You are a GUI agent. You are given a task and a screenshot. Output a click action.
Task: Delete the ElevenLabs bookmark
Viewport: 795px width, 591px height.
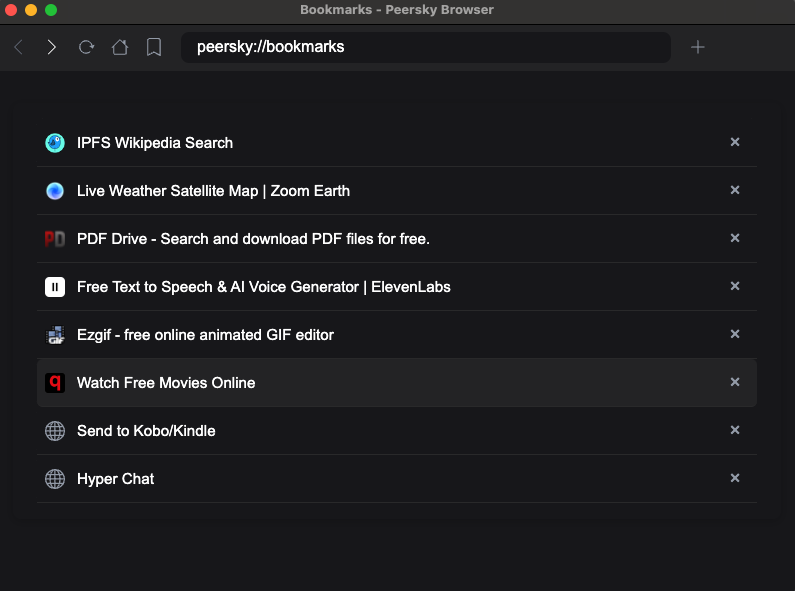tap(735, 286)
